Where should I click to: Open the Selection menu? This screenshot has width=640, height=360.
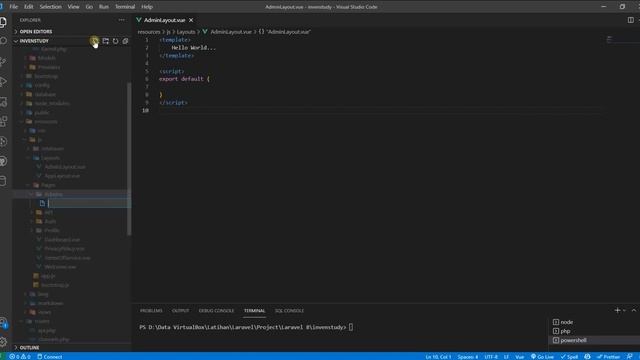click(x=51, y=7)
